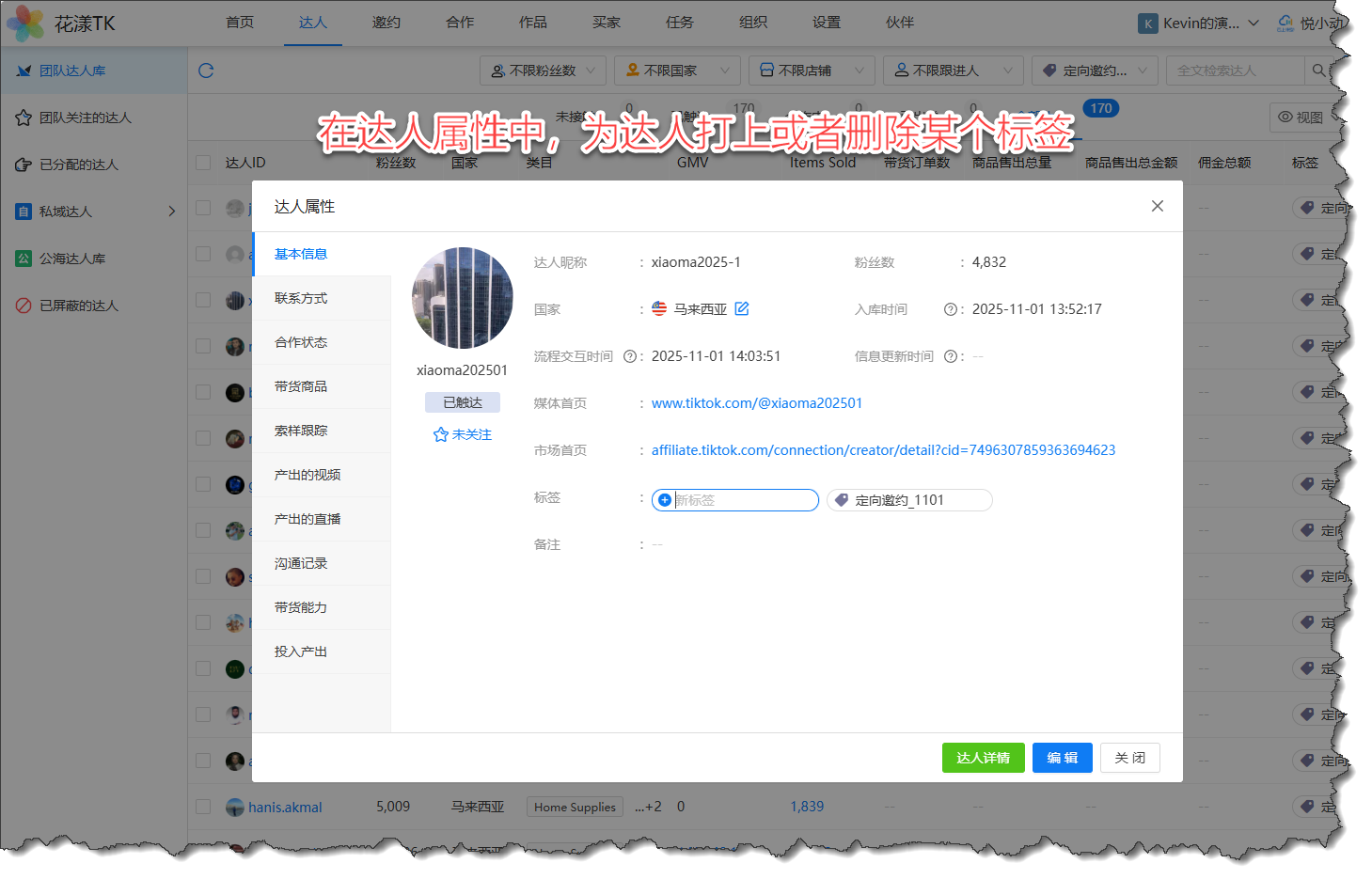Expand the 不限国家 country dropdown
This screenshot has height=879, width=1372.
[x=677, y=71]
